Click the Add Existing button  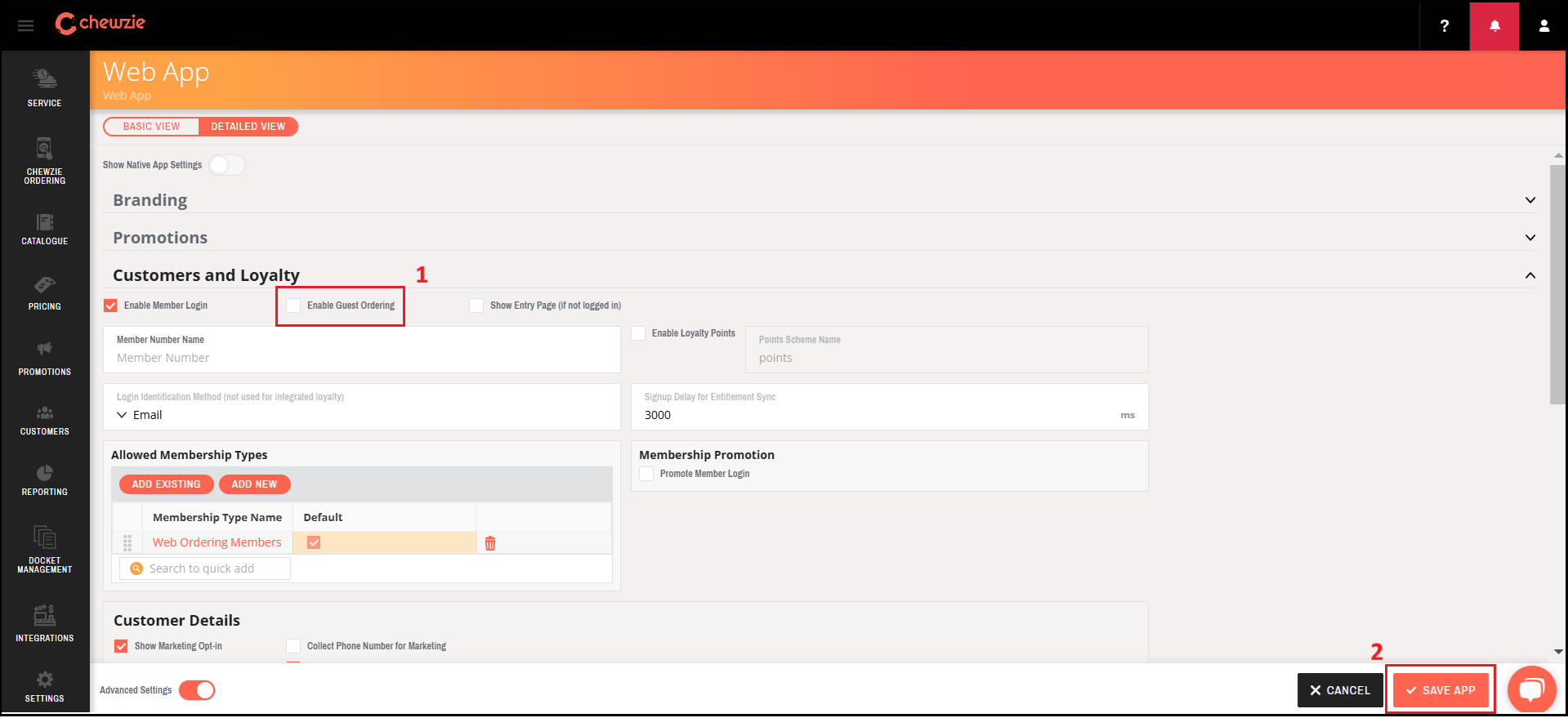[x=167, y=484]
